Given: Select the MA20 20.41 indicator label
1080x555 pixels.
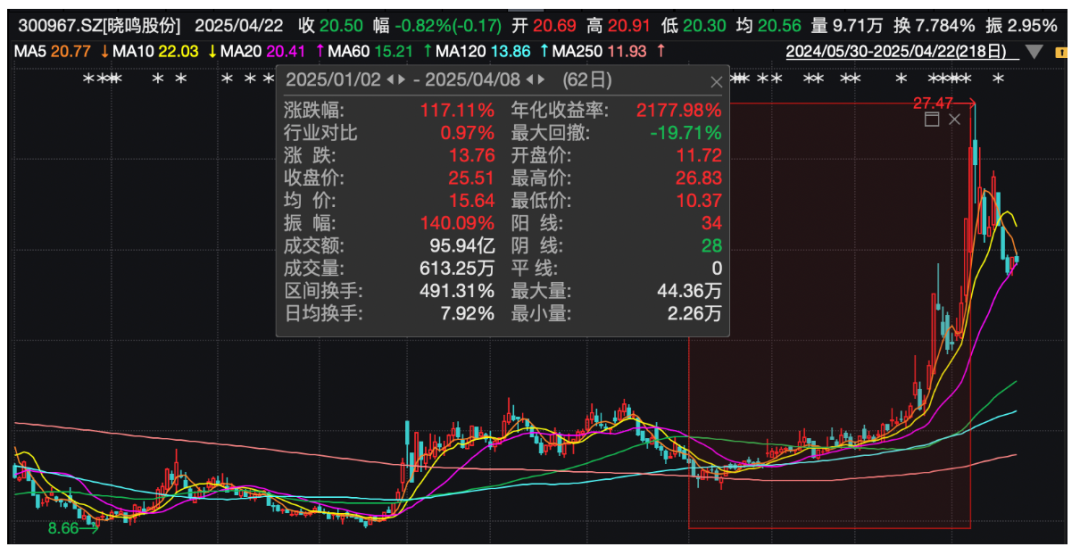Looking at the screenshot, I should 262,51.
